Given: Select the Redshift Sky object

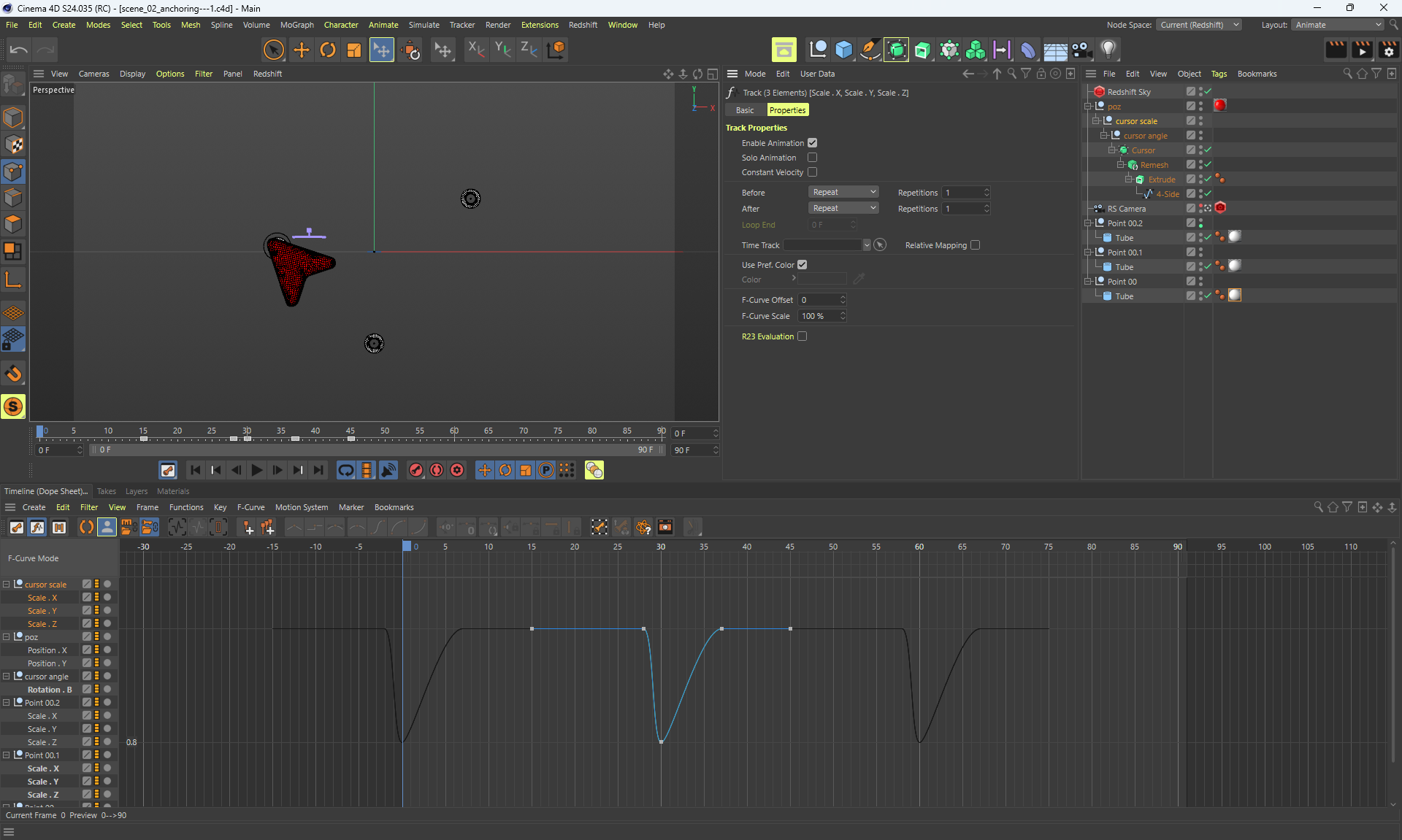Looking at the screenshot, I should pos(1128,92).
